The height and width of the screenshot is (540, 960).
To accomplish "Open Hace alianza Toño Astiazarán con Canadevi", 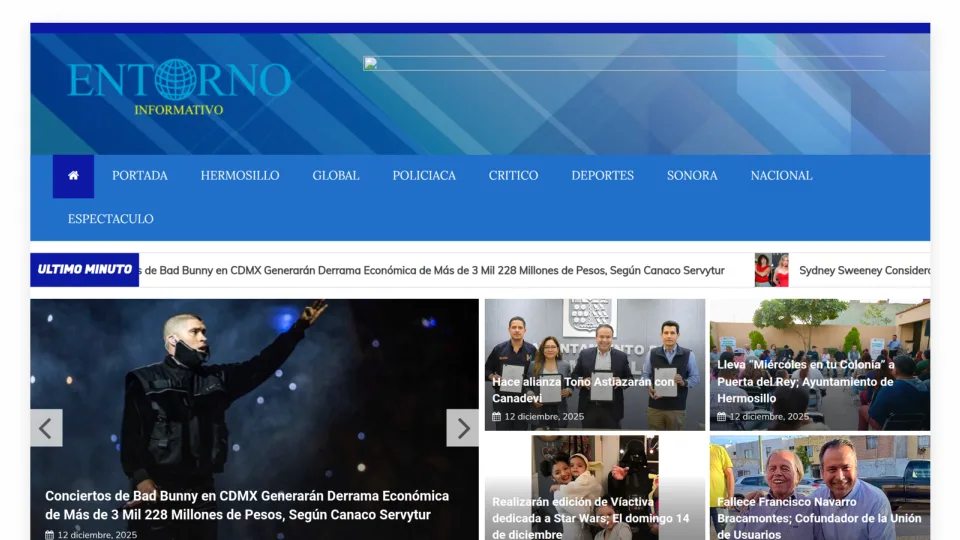I will pyautogui.click(x=583, y=390).
